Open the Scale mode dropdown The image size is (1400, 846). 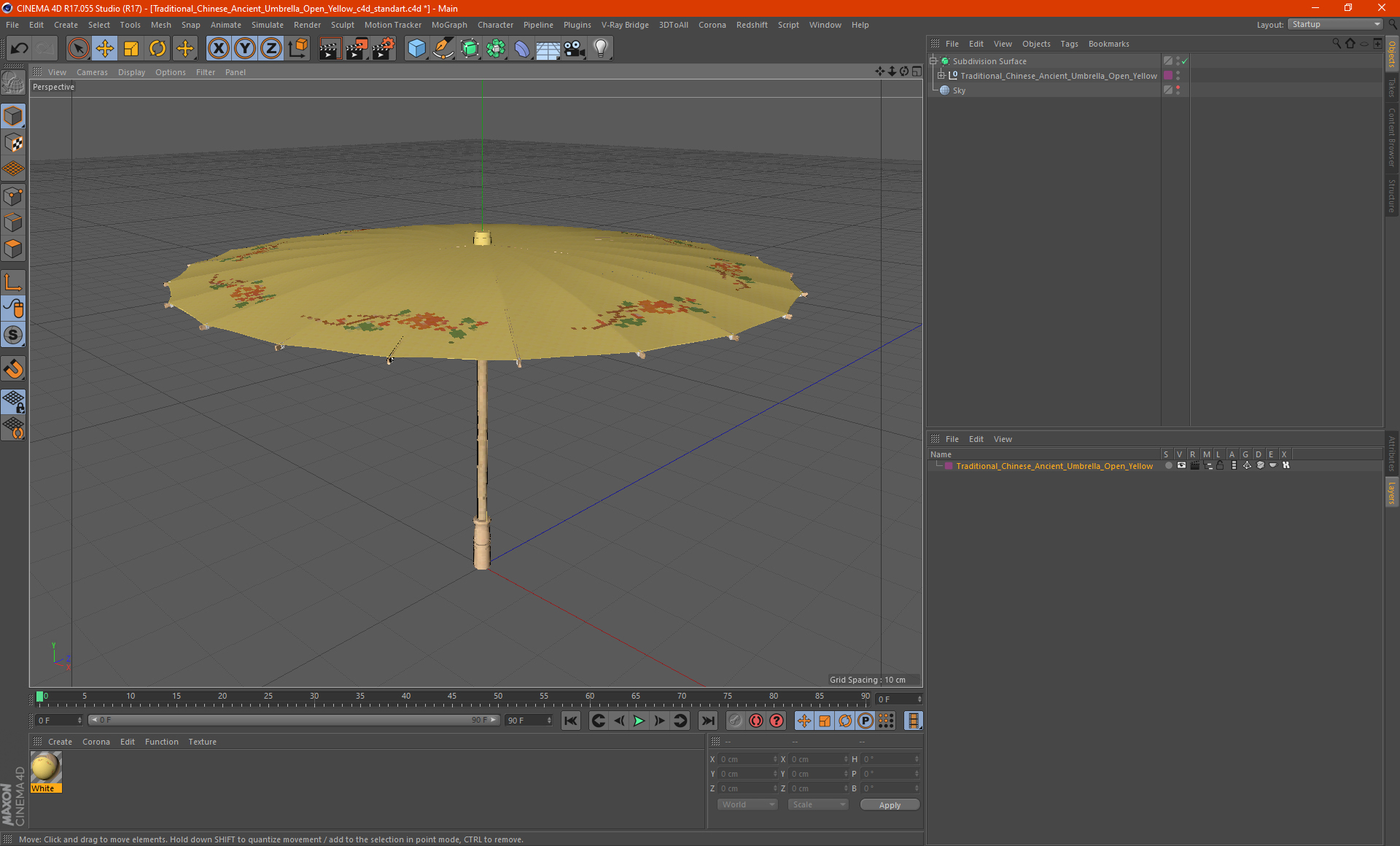click(x=818, y=804)
